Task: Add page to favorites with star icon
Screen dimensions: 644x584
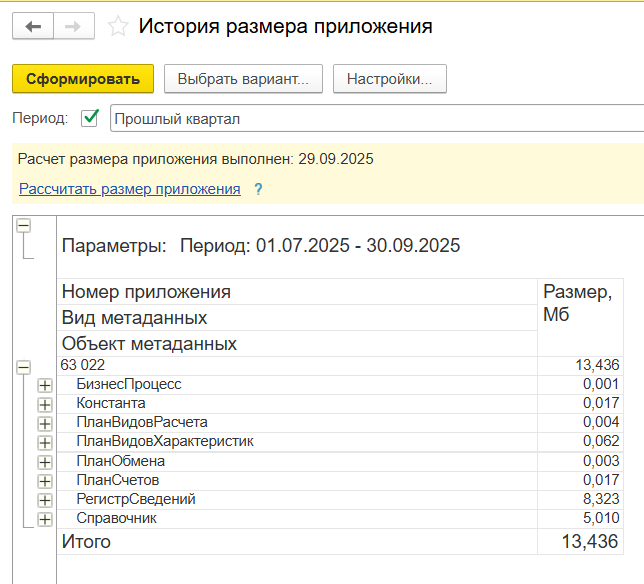Action: pos(118,27)
